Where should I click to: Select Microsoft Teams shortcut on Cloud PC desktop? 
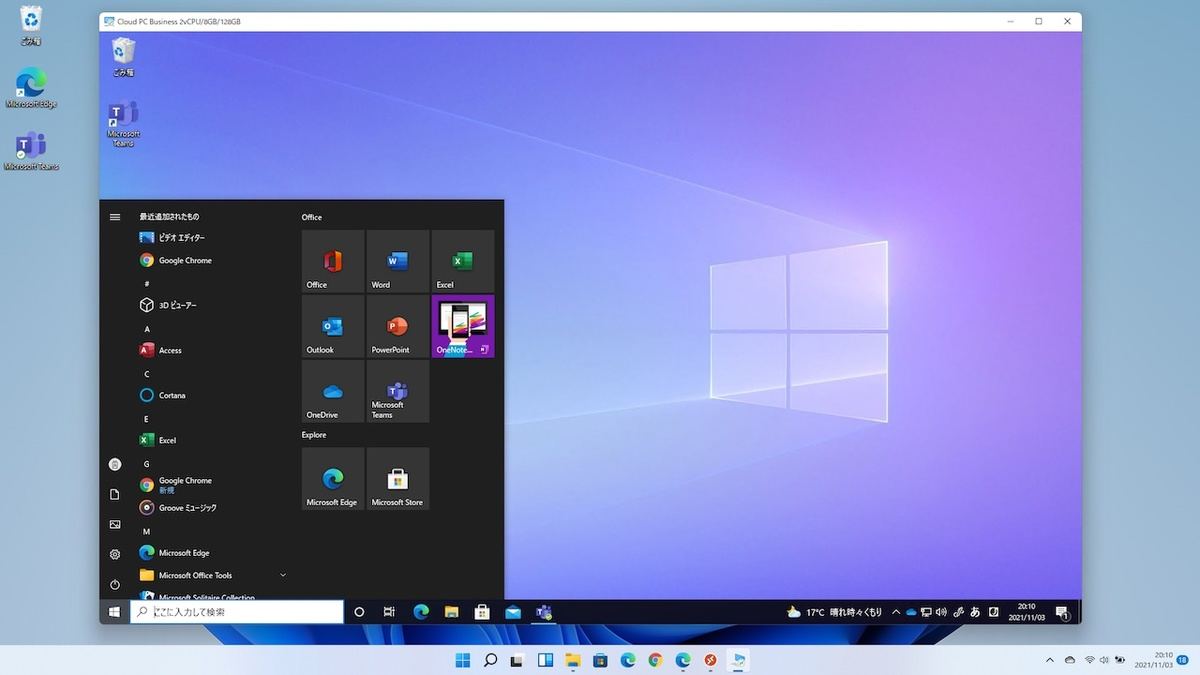pos(124,125)
